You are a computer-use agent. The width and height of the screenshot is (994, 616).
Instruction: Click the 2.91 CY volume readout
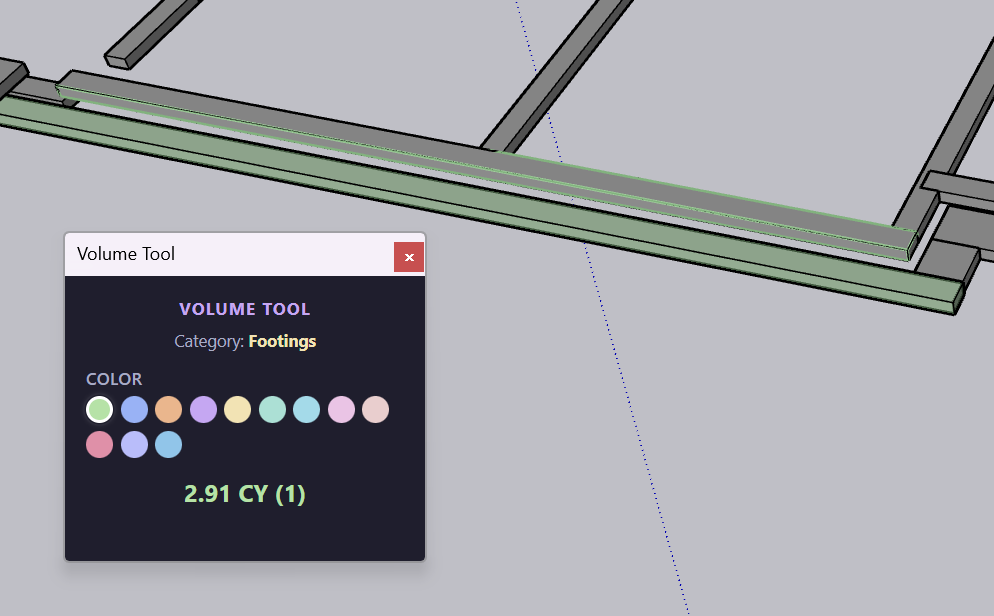click(x=244, y=493)
